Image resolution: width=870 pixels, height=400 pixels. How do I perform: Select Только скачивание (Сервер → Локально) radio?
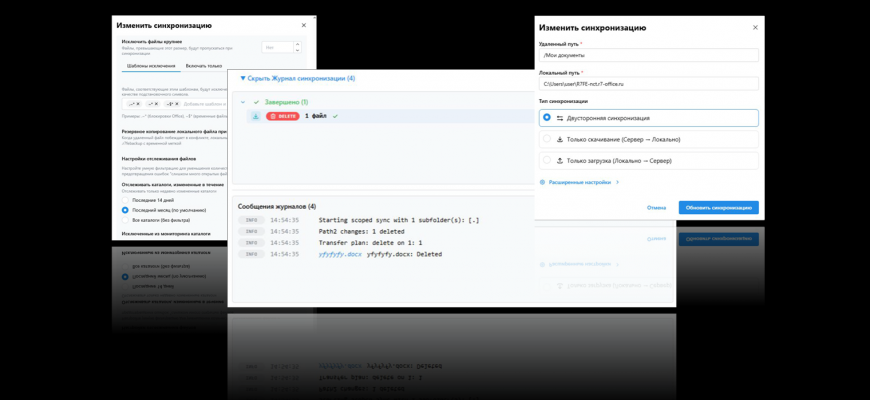pyautogui.click(x=547, y=139)
